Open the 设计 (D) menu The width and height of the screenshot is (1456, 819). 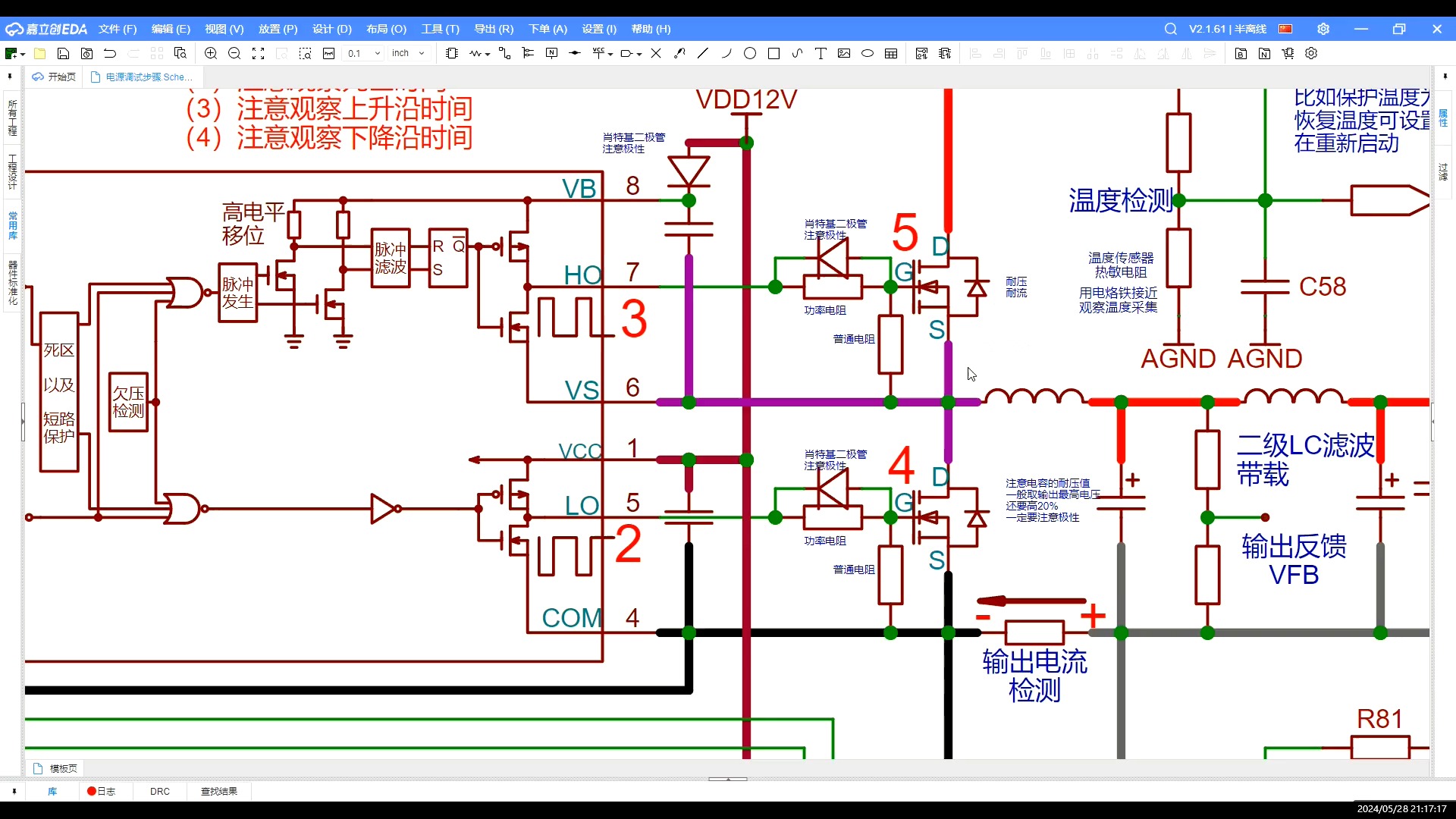click(331, 29)
